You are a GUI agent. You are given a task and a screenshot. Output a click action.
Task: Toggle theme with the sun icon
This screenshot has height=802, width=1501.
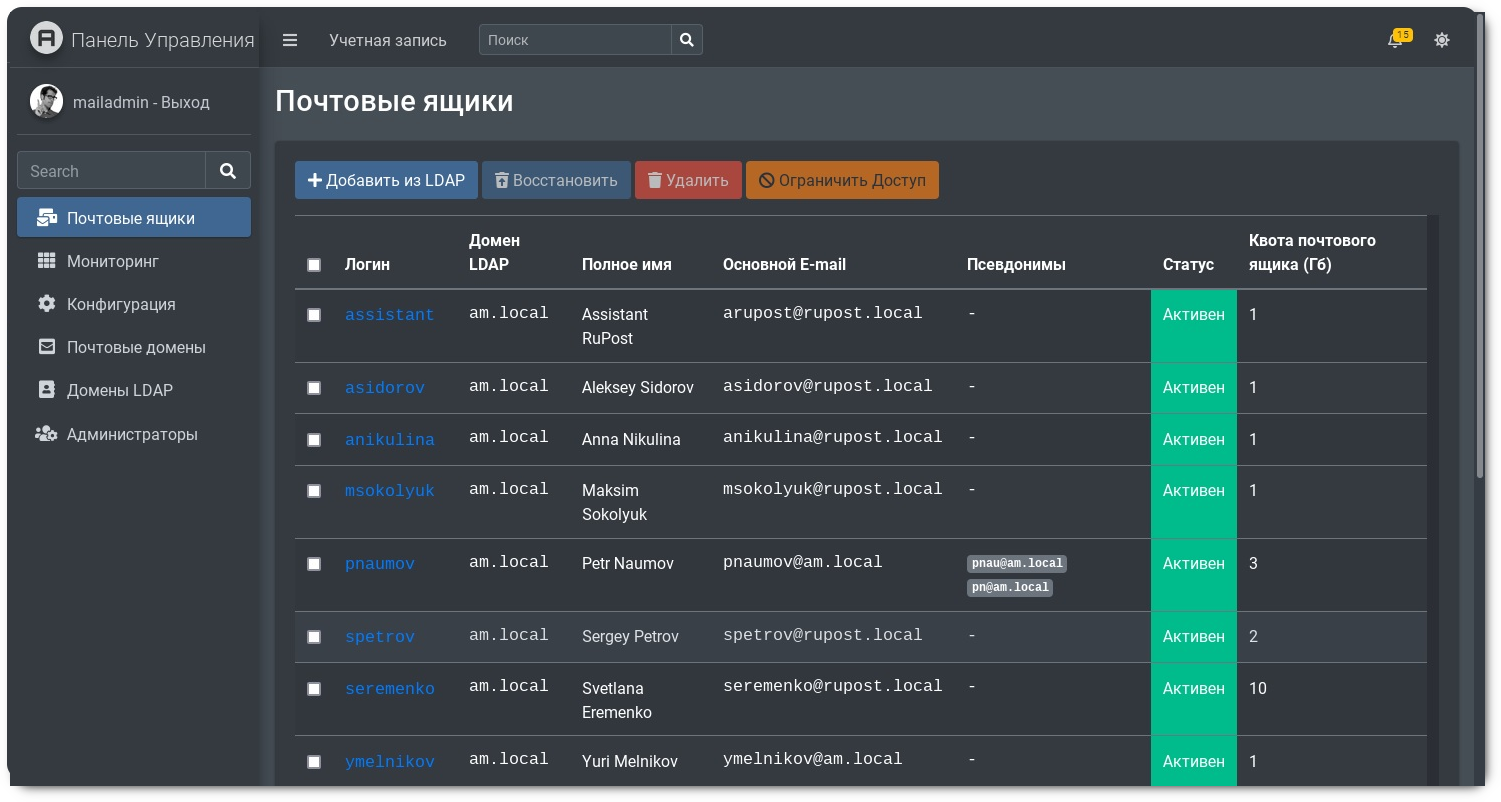coord(1441,41)
